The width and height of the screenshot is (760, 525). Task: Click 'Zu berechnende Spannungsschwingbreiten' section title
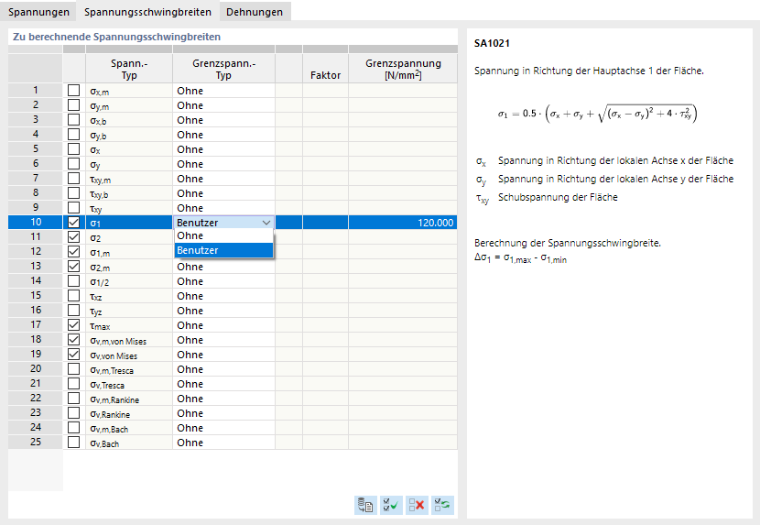pyautogui.click(x=117, y=37)
